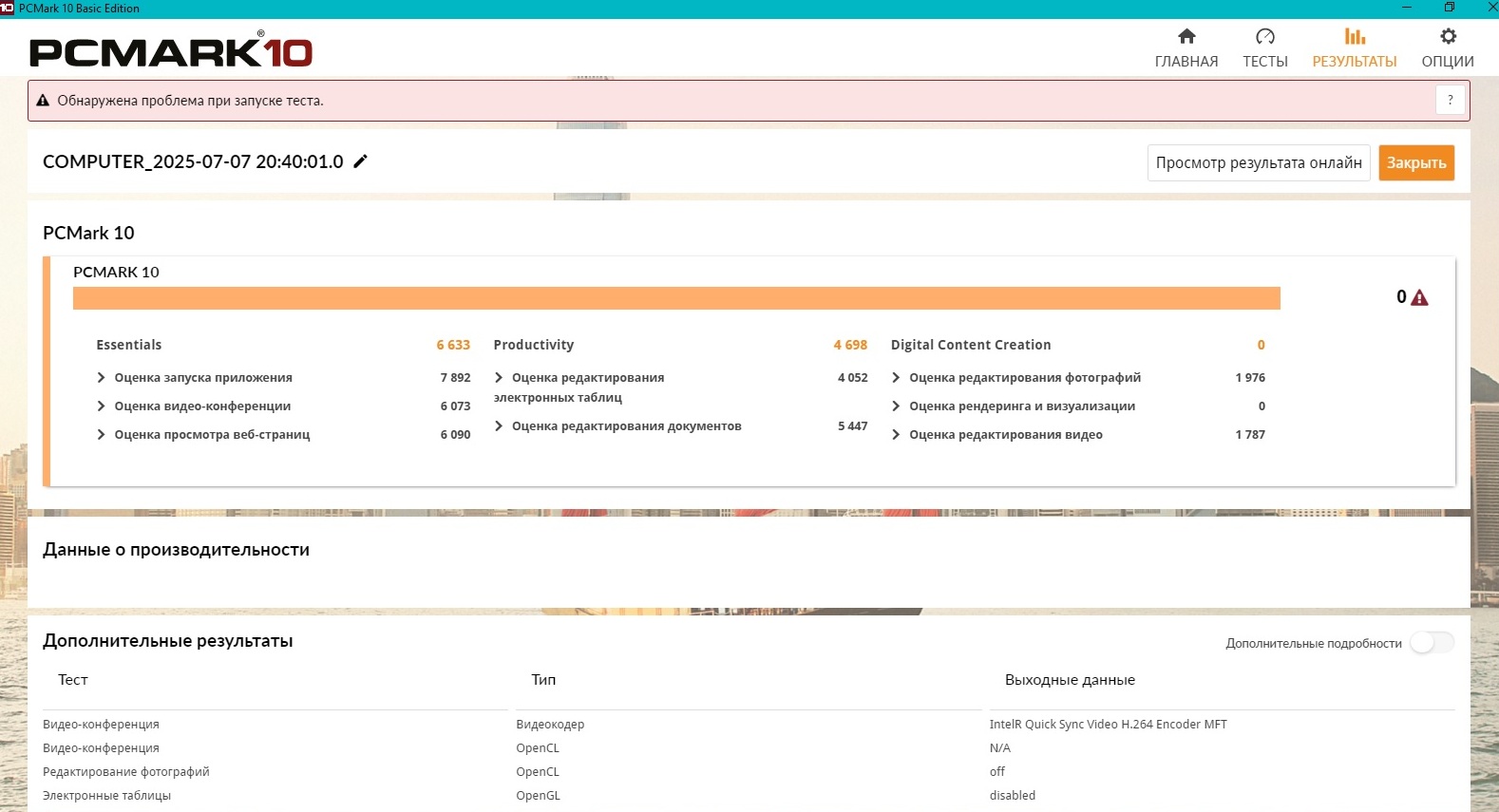The image size is (1499, 812).
Task: Click the ? help button in the error banner
Action: 1450,100
